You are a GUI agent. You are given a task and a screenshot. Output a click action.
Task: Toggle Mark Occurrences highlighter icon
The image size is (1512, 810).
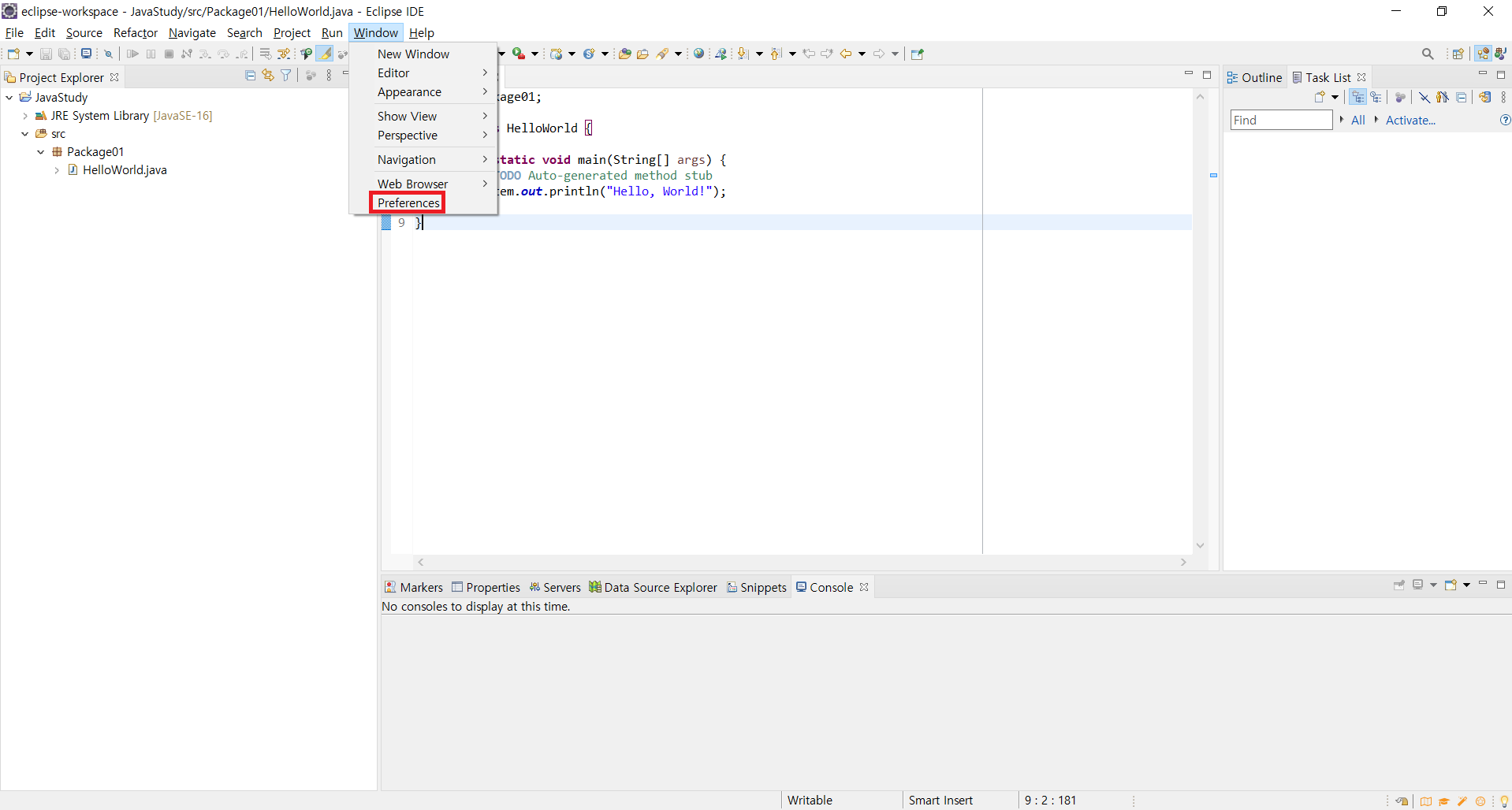coord(325,54)
